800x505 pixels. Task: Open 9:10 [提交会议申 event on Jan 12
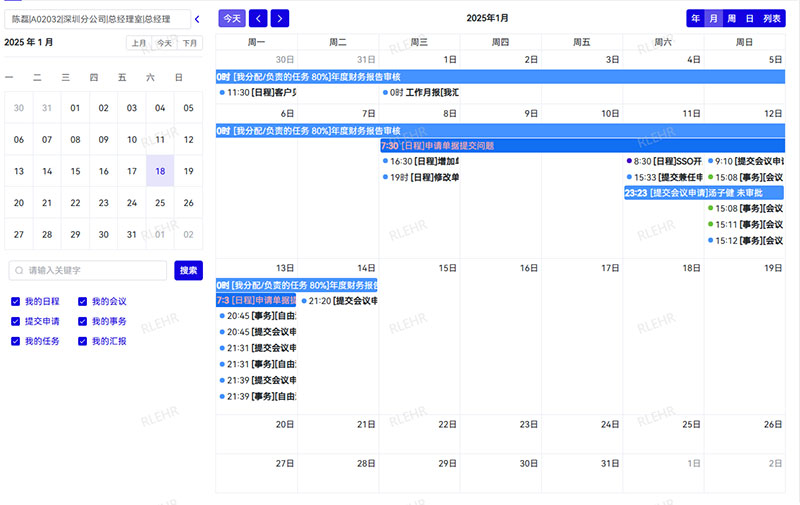coord(745,162)
